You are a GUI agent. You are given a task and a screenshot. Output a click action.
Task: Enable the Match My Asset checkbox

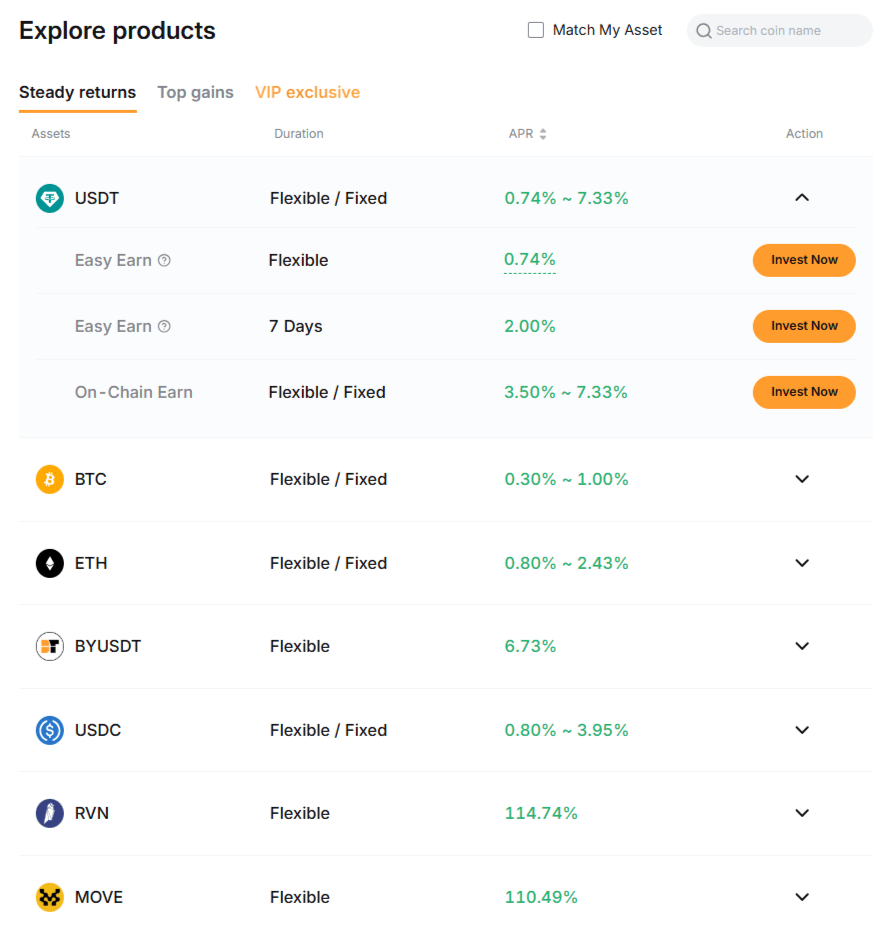(x=536, y=30)
